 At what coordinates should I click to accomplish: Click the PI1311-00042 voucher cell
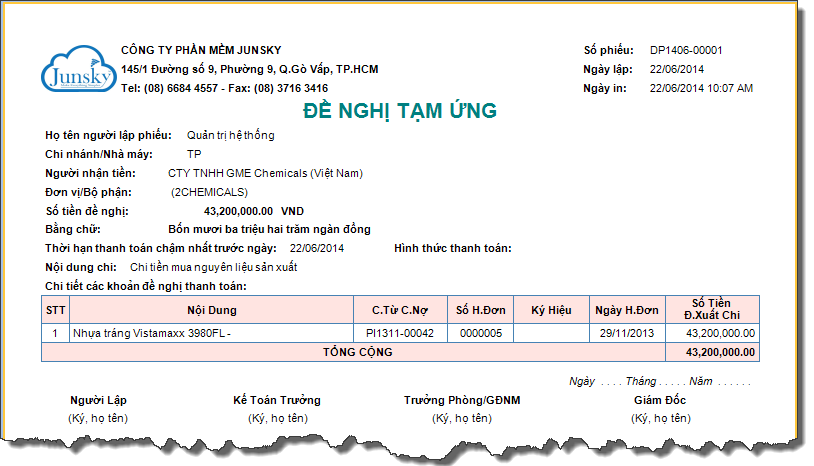point(399,333)
